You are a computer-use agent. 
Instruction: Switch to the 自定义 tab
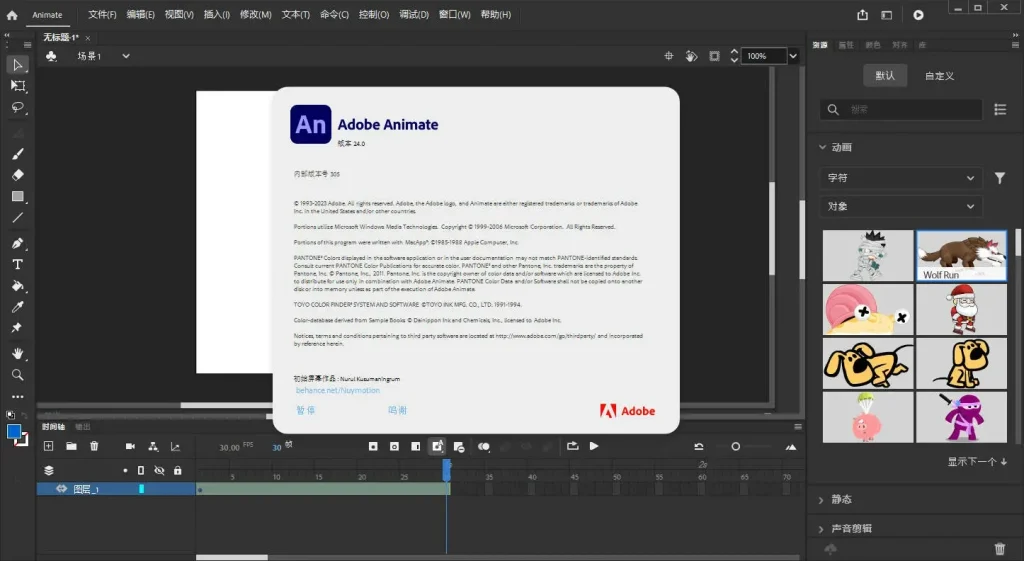pyautogui.click(x=939, y=76)
